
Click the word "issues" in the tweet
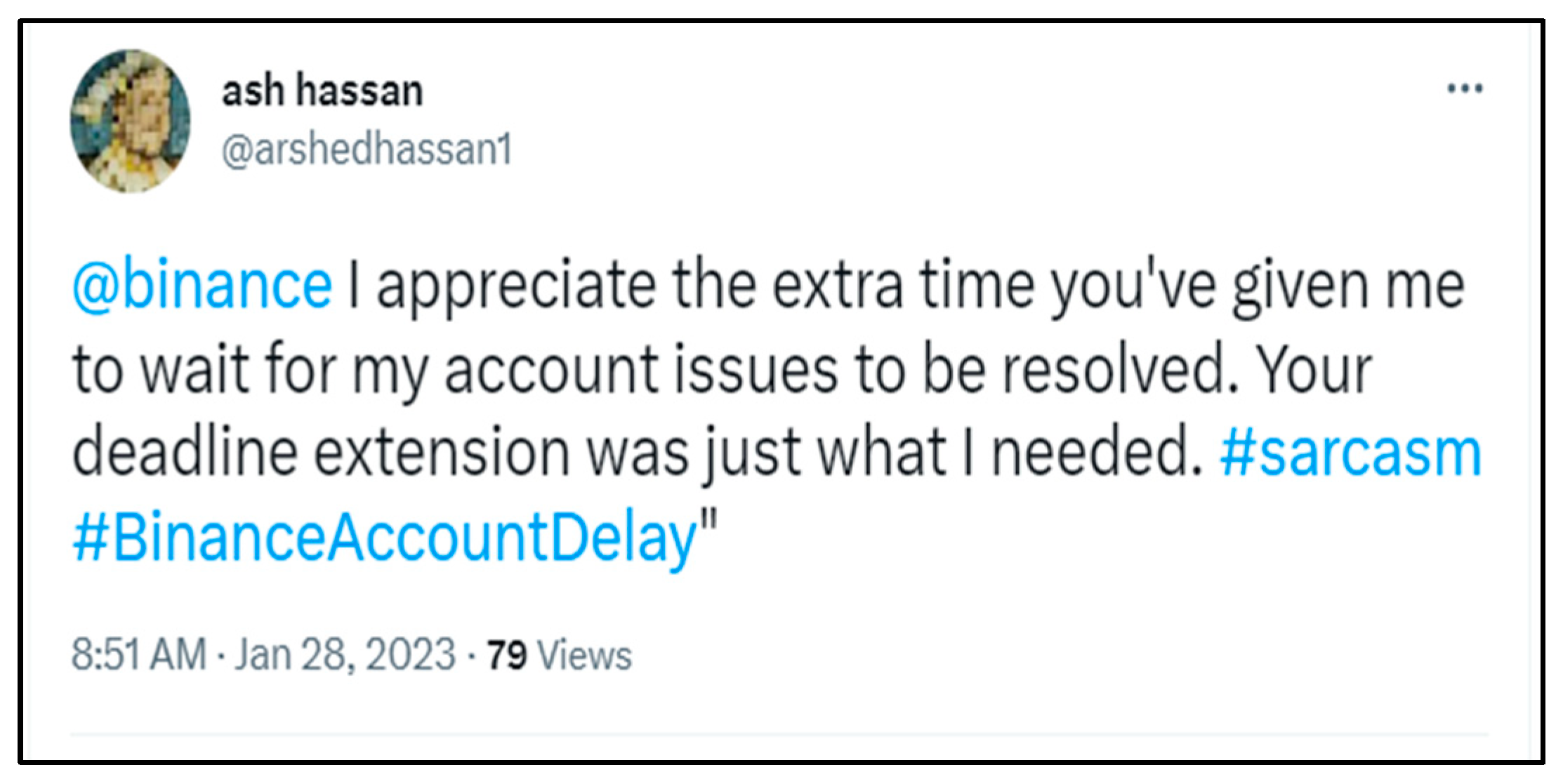click(x=756, y=370)
